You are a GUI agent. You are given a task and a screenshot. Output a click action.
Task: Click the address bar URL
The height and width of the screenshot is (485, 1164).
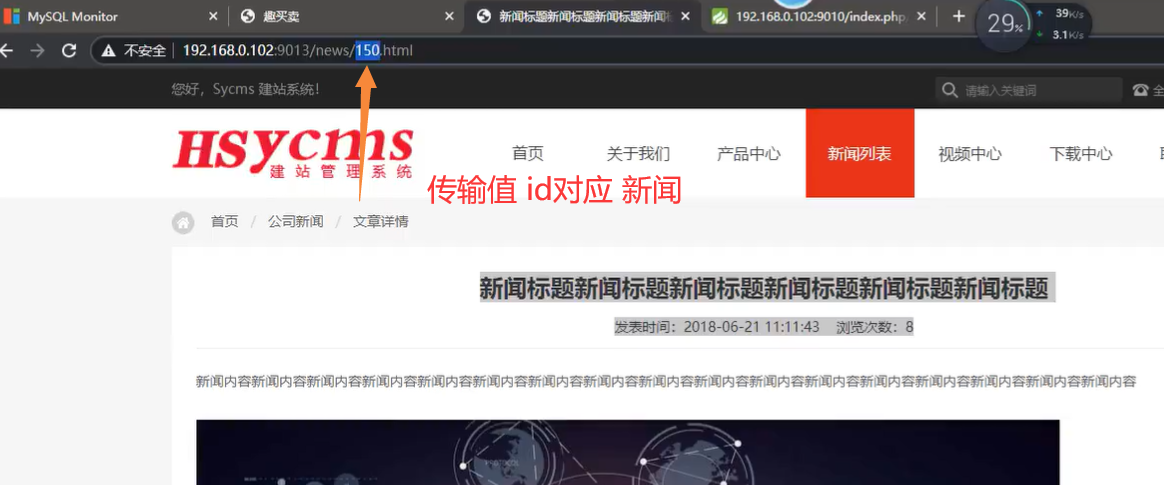point(297,51)
